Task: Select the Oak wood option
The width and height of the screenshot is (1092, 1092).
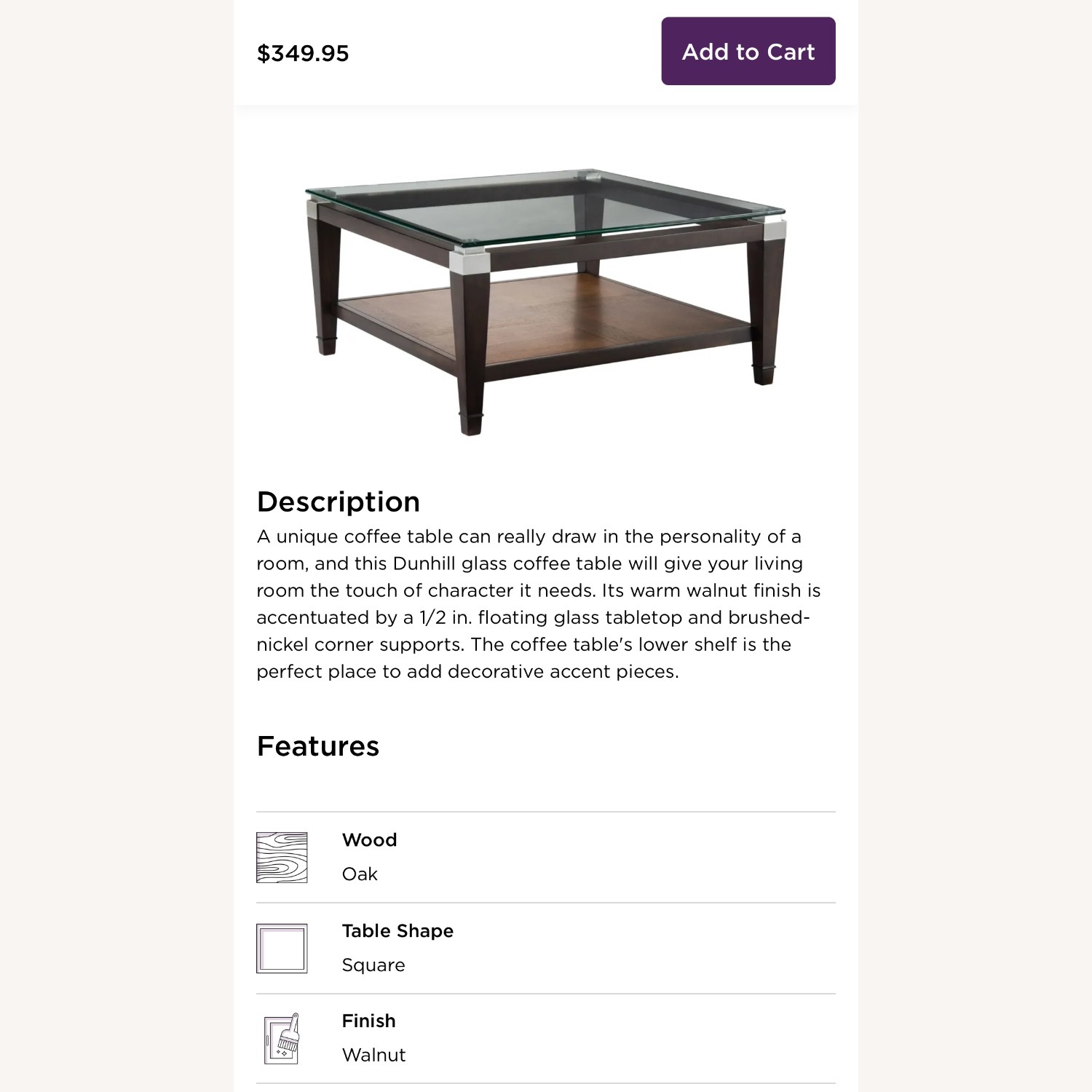Action: click(x=360, y=874)
